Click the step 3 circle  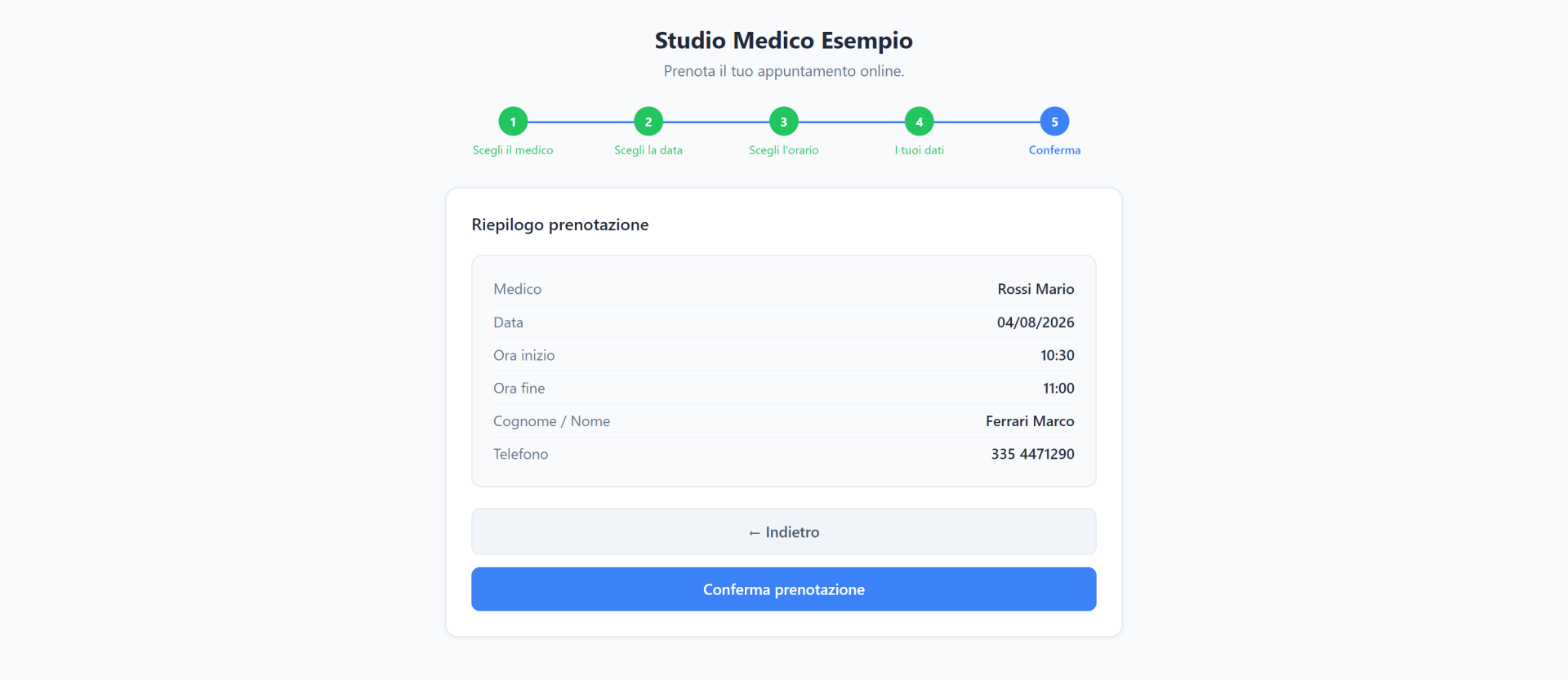784,122
